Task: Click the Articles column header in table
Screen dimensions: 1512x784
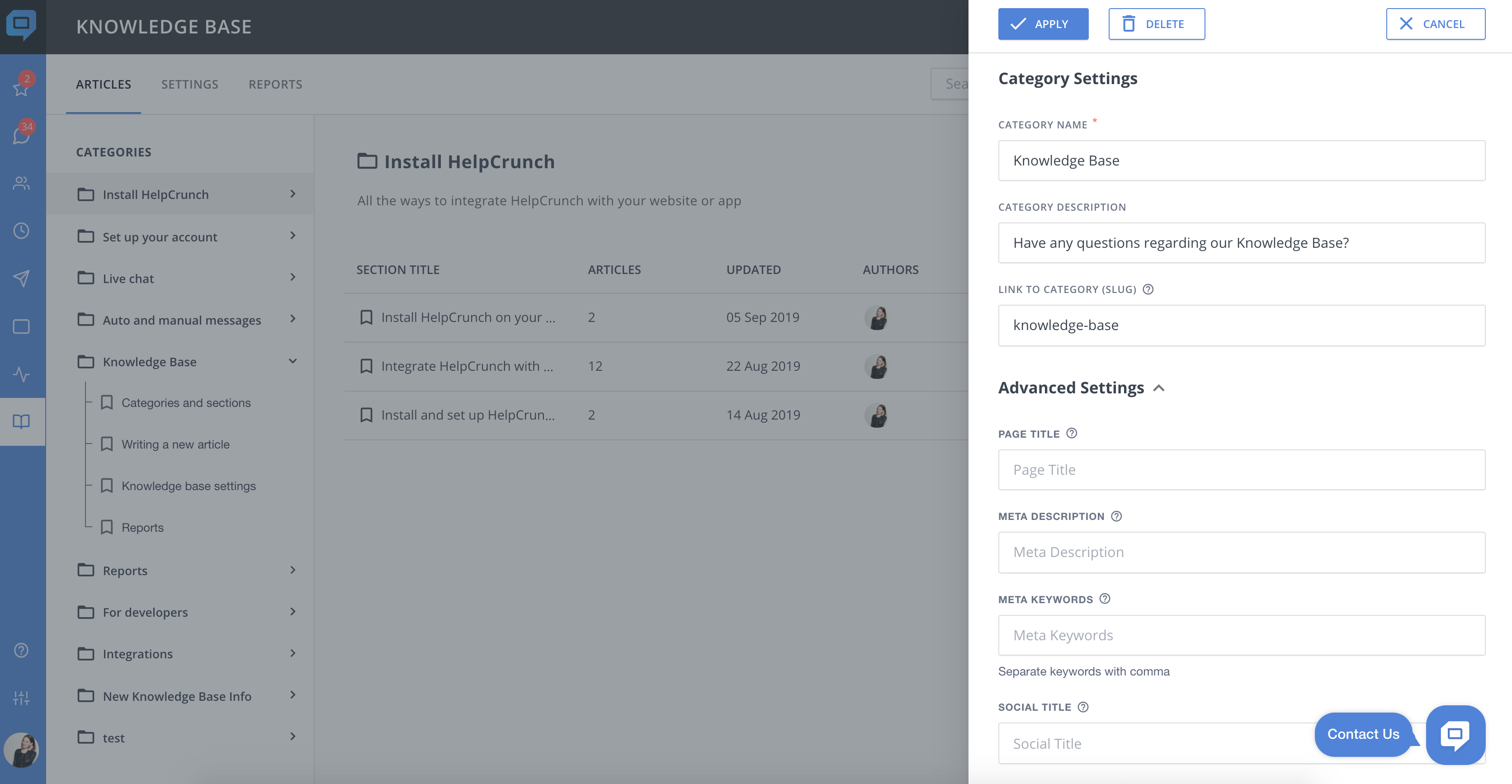Action: [x=614, y=269]
